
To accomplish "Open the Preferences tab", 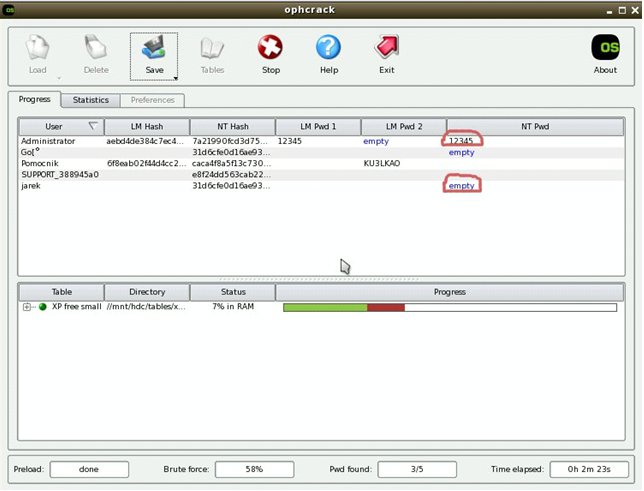I will 152,100.
